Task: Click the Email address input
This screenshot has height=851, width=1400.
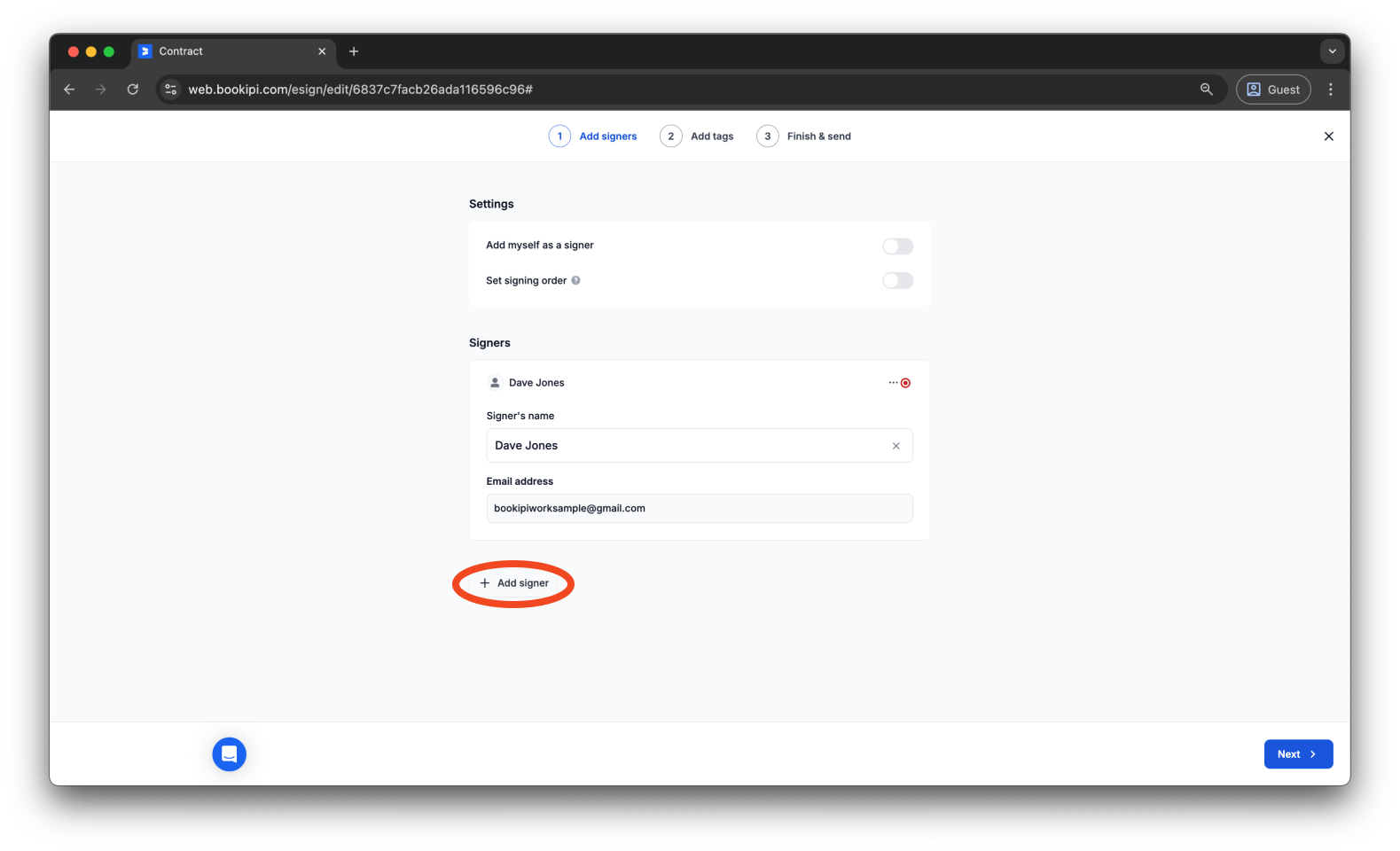Action: coord(699,508)
